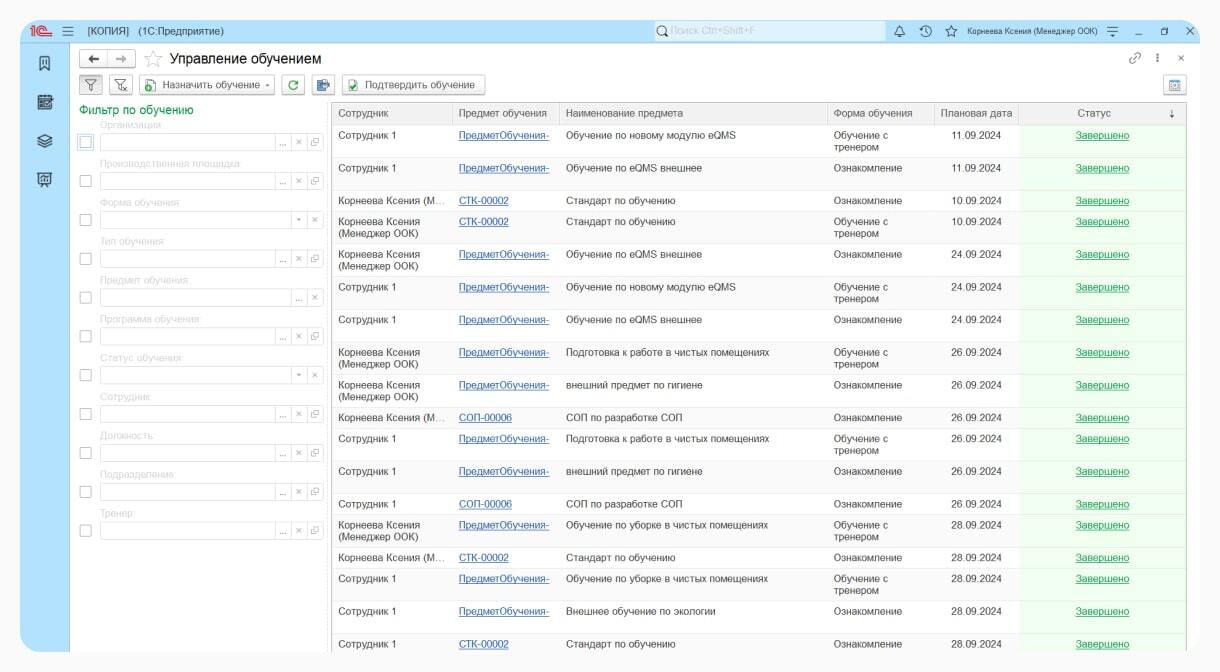This screenshot has height=672, width=1220.
Task: Open the main hamburger menu
Action: (x=68, y=31)
